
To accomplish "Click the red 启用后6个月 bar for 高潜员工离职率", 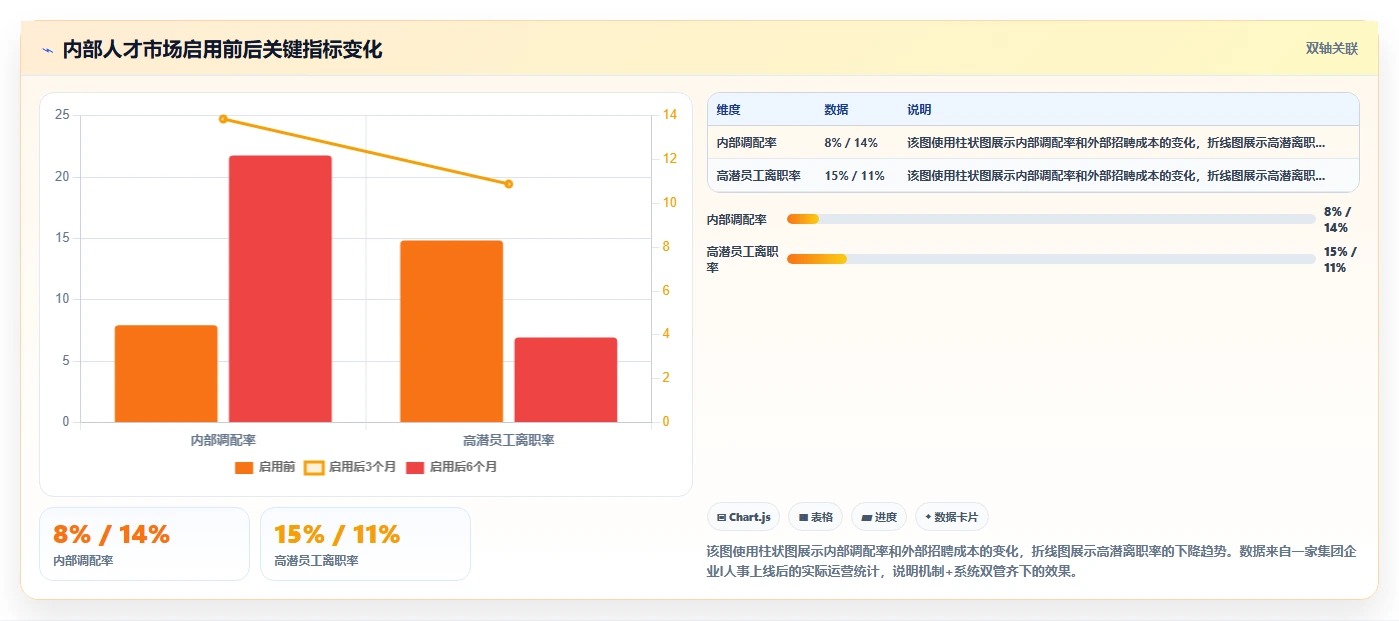I will (x=566, y=380).
